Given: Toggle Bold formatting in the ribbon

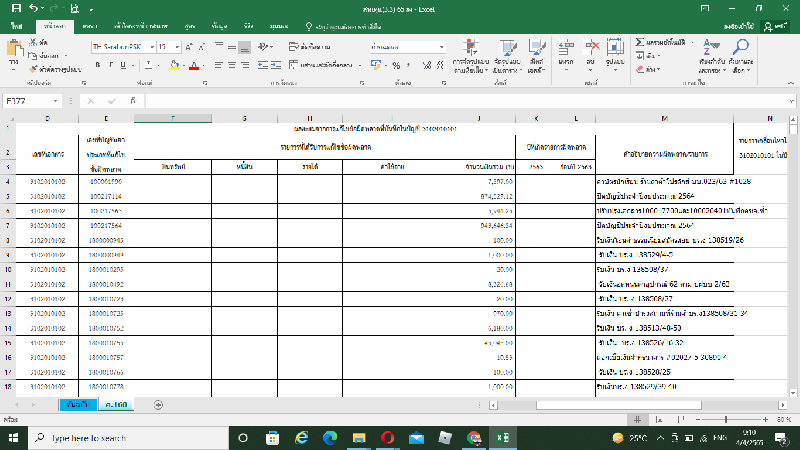Looking at the screenshot, I should pos(95,64).
